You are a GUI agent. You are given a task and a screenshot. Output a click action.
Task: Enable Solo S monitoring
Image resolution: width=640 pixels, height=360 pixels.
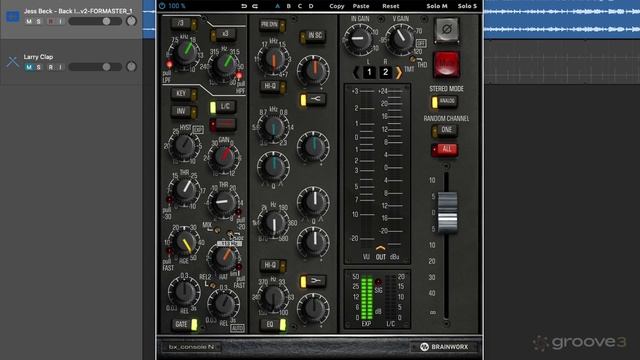click(x=467, y=6)
